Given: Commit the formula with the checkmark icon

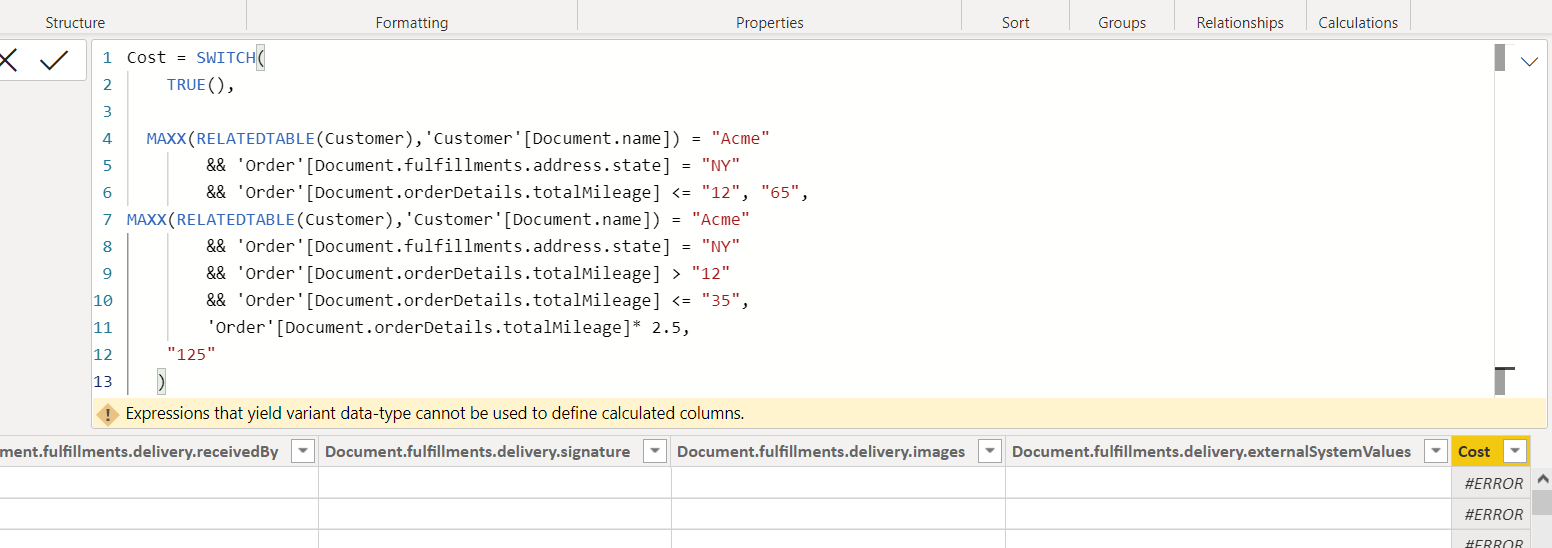Looking at the screenshot, I should [54, 61].
